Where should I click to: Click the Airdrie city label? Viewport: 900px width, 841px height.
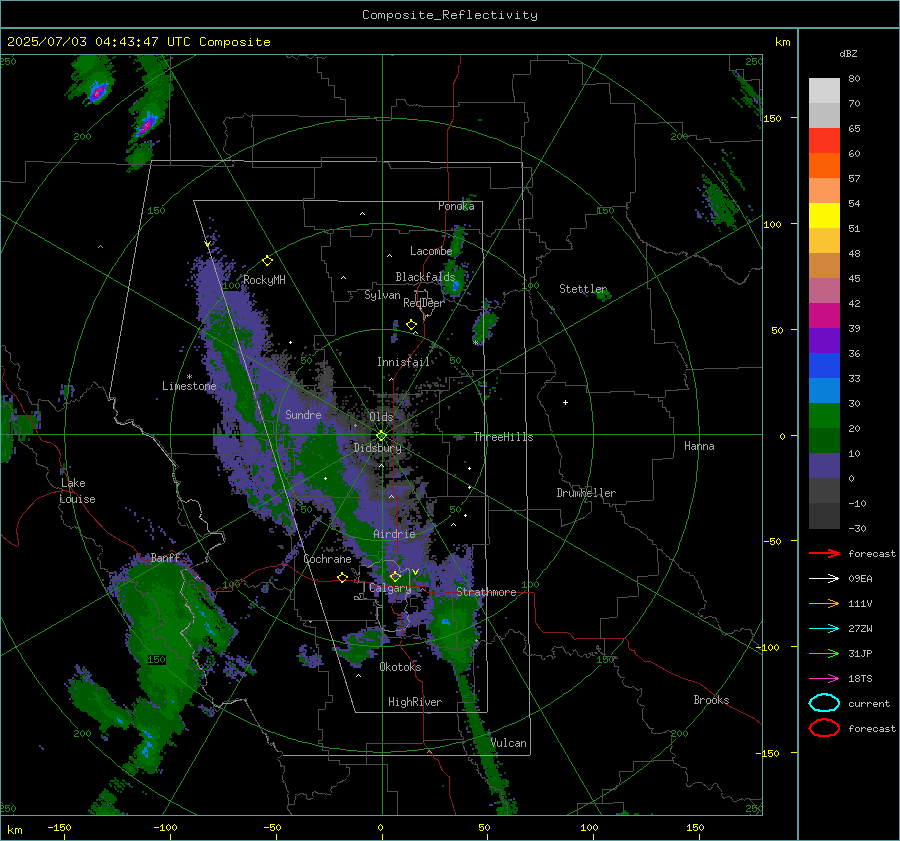[x=394, y=534]
